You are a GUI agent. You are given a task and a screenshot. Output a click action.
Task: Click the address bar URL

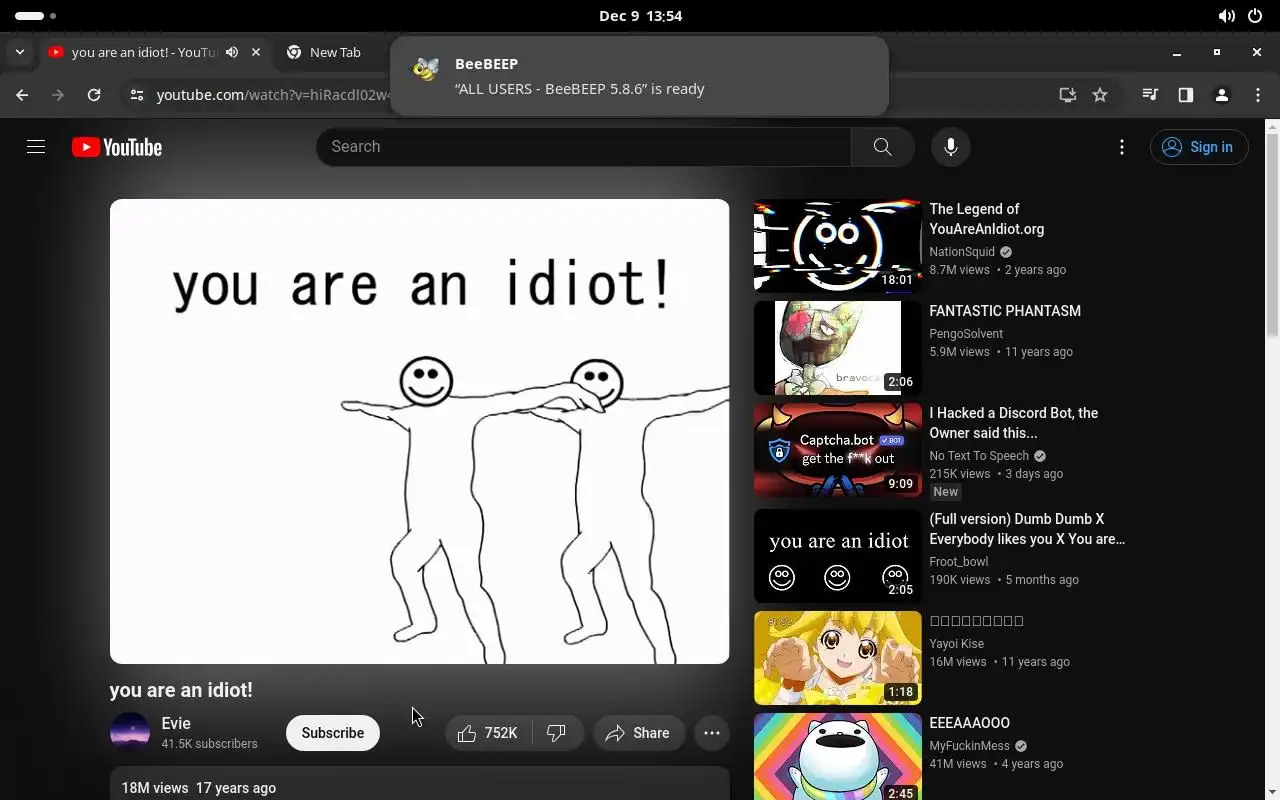[x=273, y=95]
